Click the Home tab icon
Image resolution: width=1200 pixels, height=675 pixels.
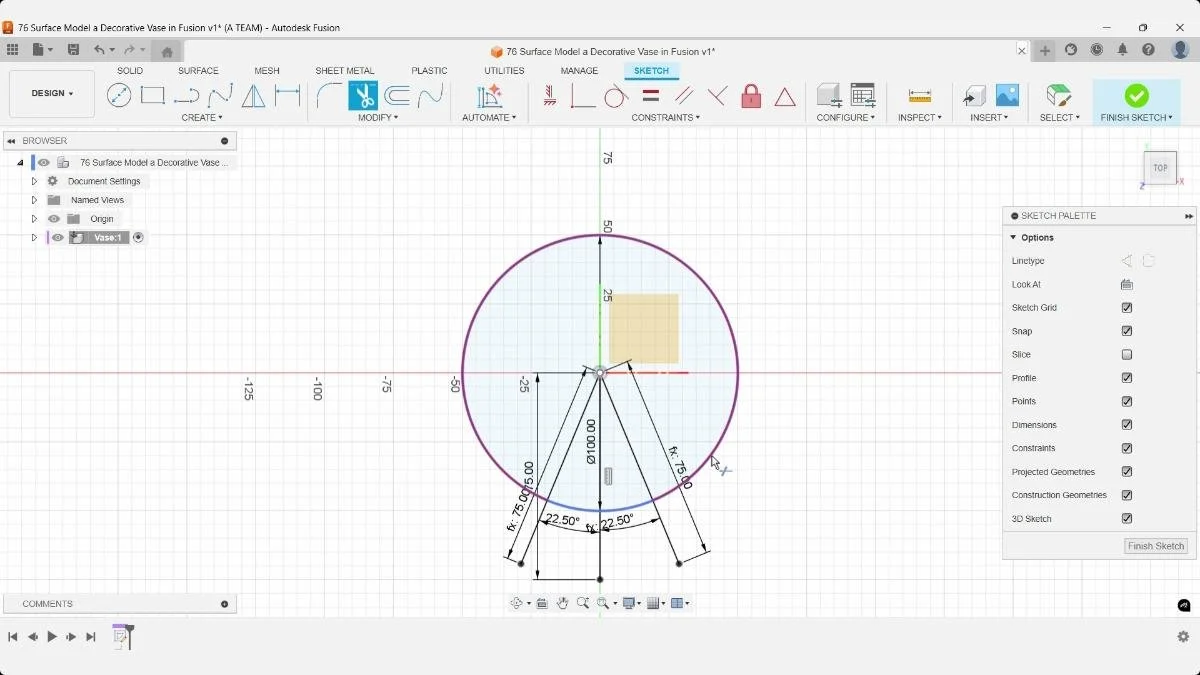point(167,52)
